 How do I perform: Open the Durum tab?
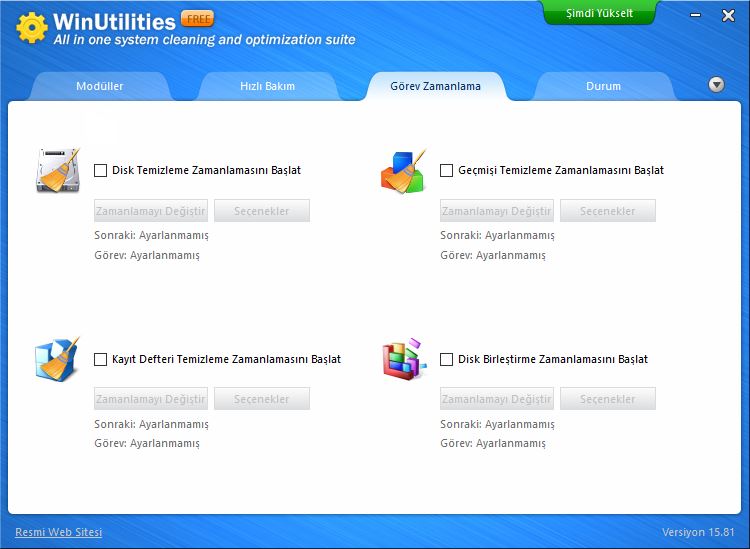coord(603,86)
